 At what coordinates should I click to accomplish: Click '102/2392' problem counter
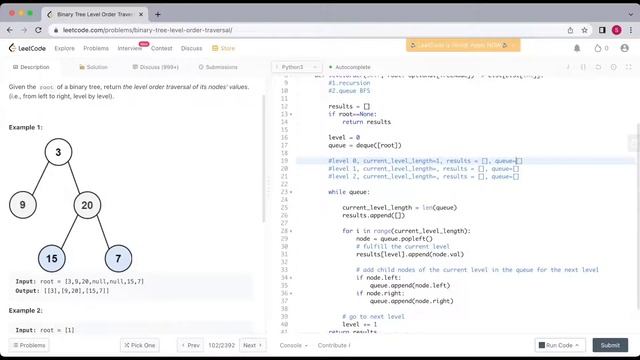pos(221,345)
